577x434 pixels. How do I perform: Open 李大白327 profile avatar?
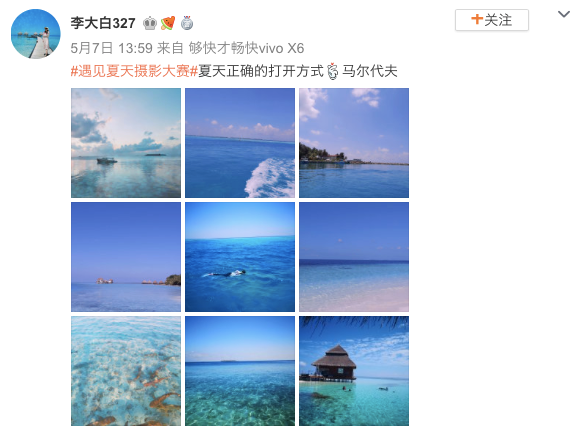[36, 34]
